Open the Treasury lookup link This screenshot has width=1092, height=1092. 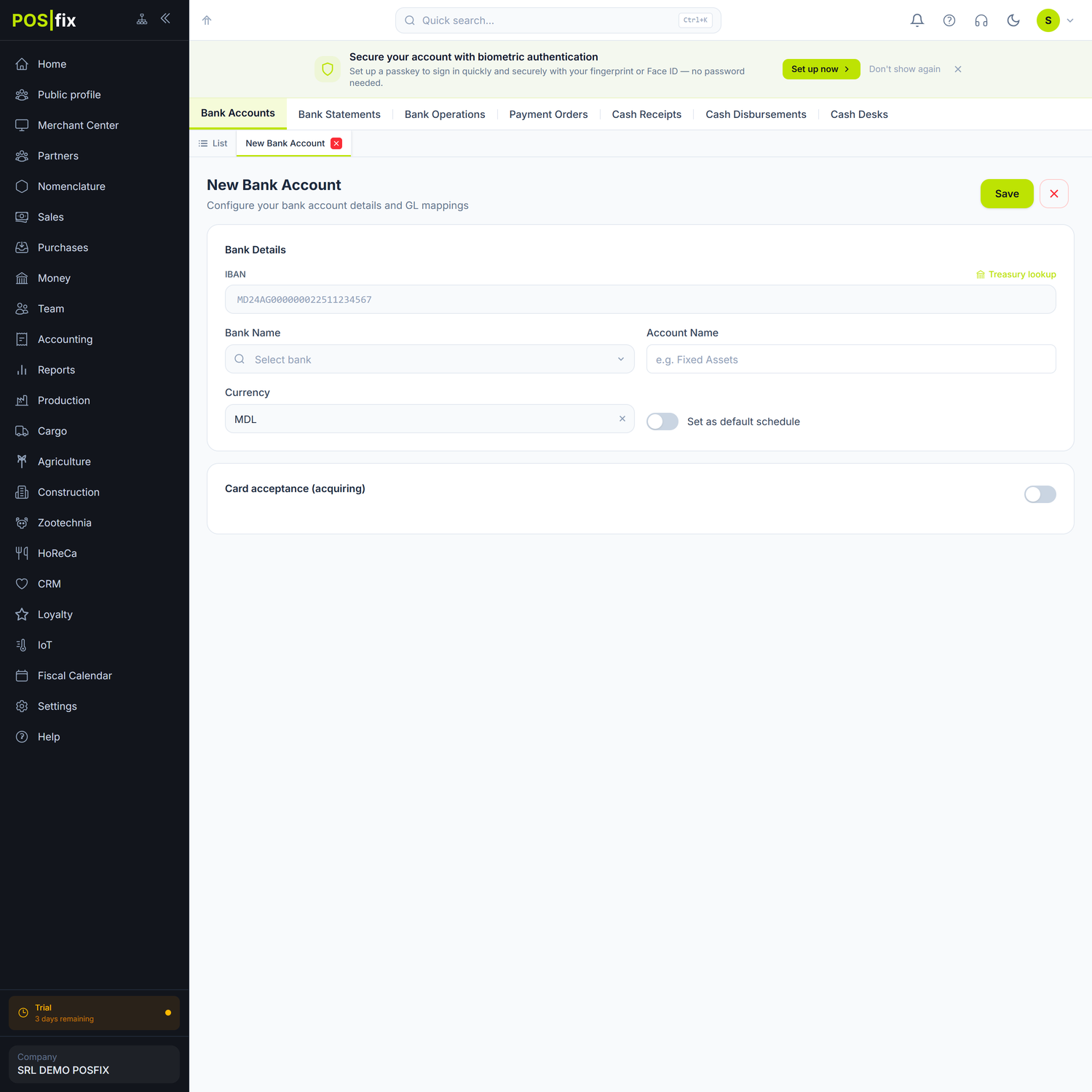pos(1016,274)
